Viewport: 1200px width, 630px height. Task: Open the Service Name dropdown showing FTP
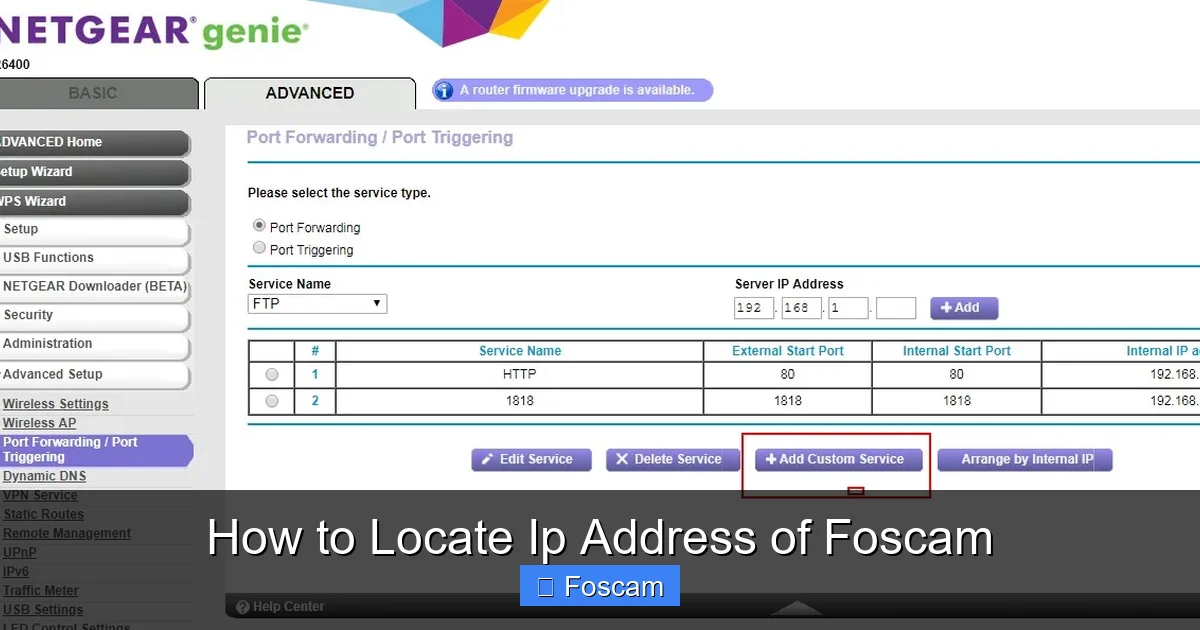click(x=317, y=303)
